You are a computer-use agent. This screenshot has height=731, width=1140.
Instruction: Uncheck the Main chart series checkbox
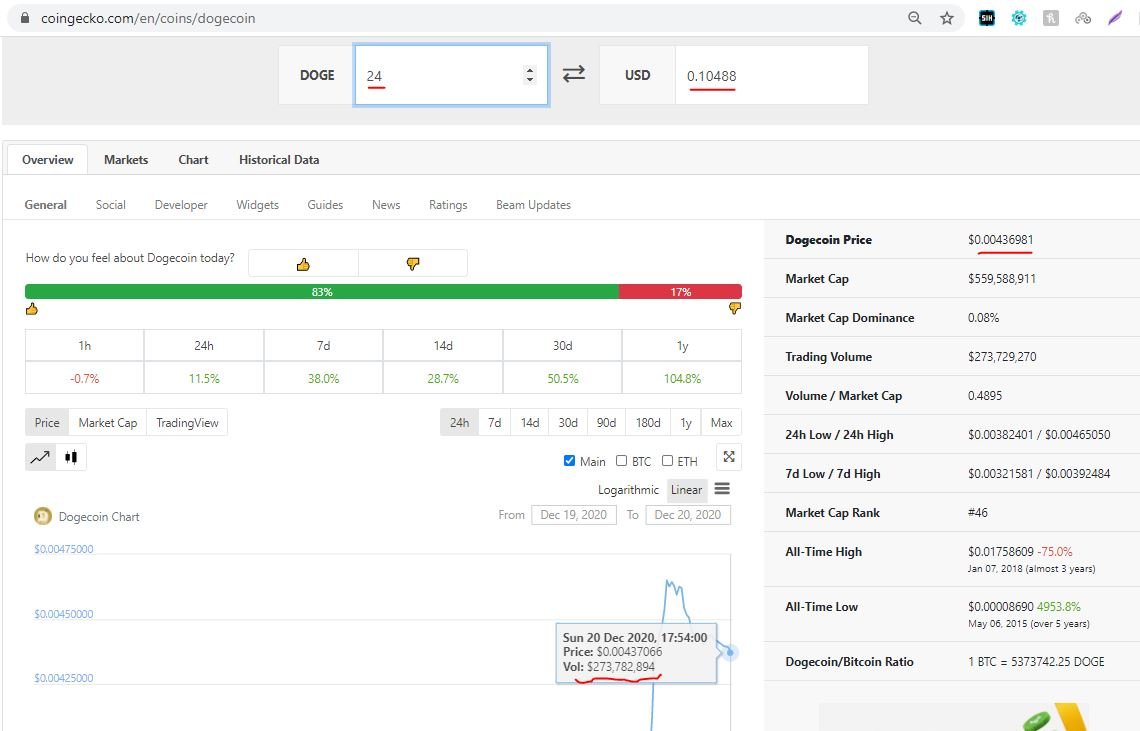(x=569, y=461)
